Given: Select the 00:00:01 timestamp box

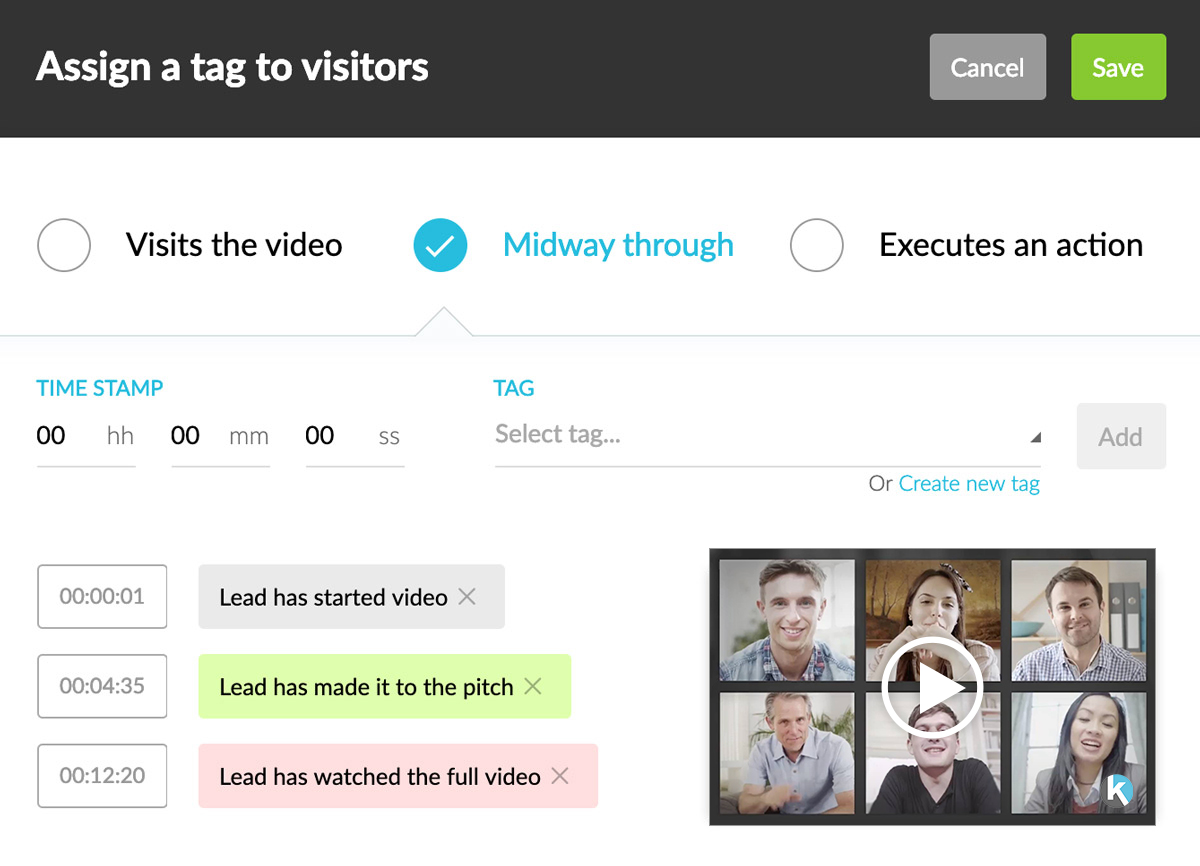Looking at the screenshot, I should tap(102, 597).
